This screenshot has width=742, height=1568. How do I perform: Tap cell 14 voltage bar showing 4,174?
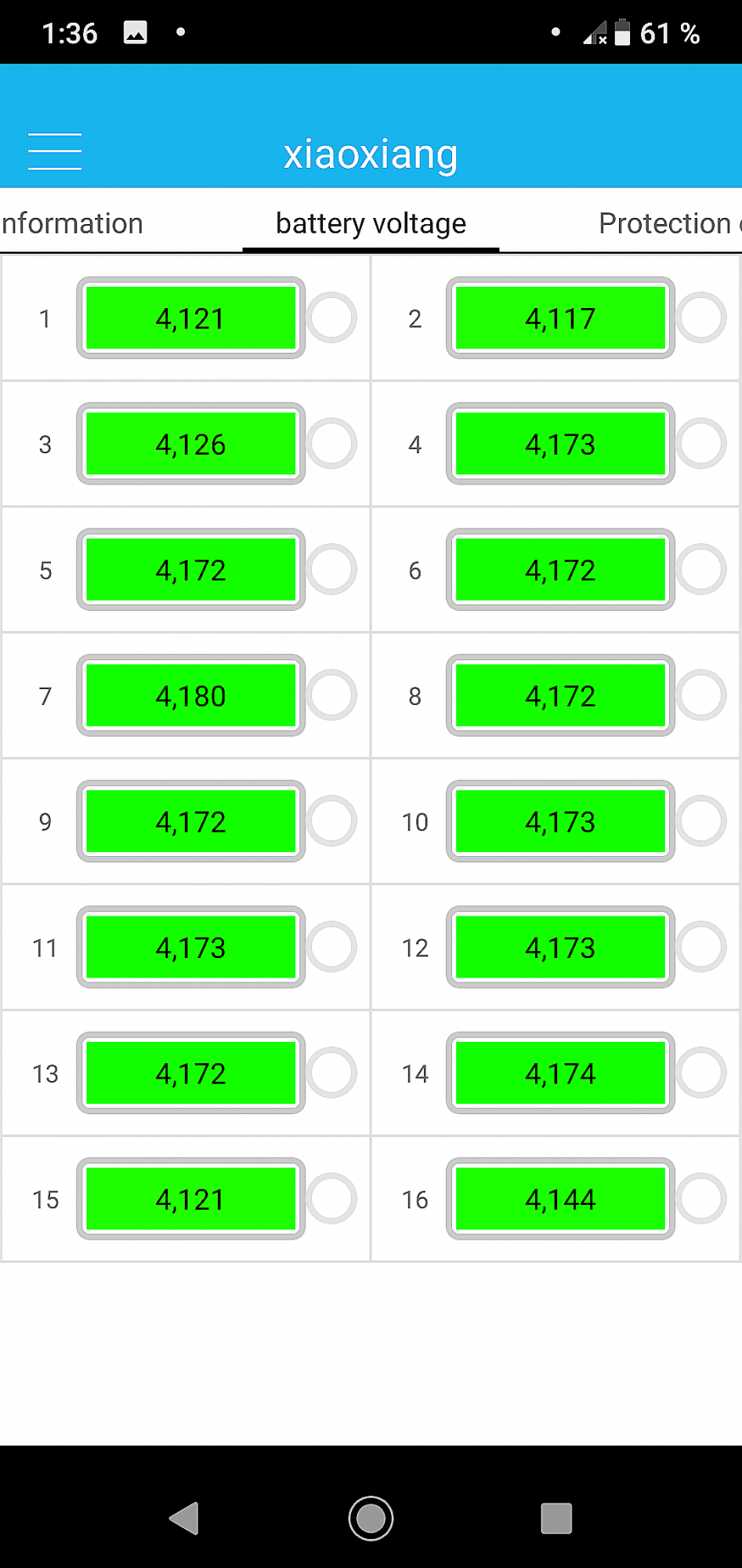click(x=560, y=1073)
